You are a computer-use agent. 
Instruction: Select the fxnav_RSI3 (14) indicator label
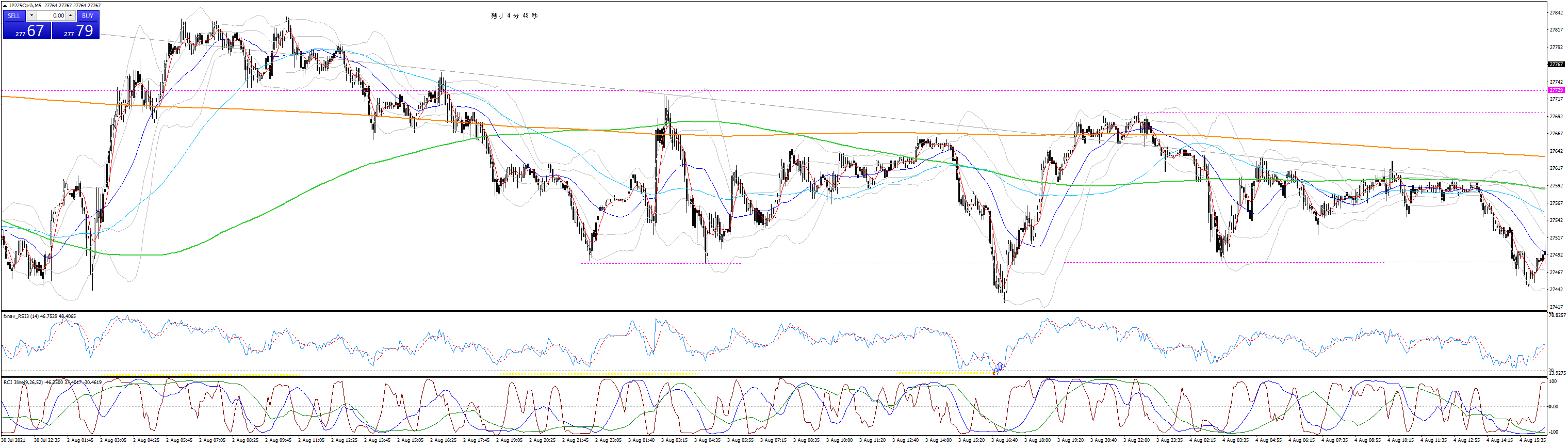pyautogui.click(x=21, y=316)
